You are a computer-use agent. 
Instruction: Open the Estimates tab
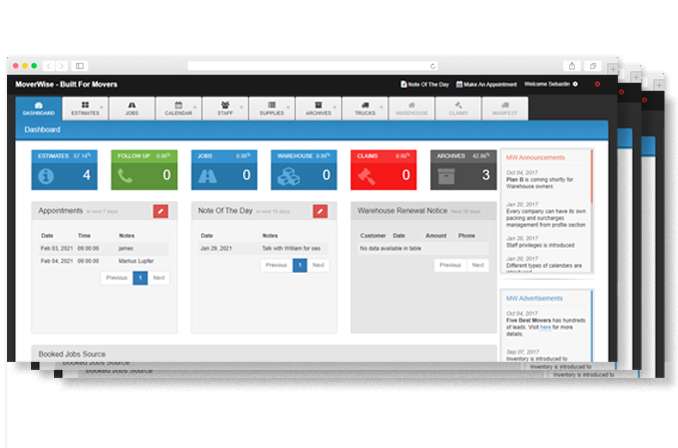coord(85,108)
